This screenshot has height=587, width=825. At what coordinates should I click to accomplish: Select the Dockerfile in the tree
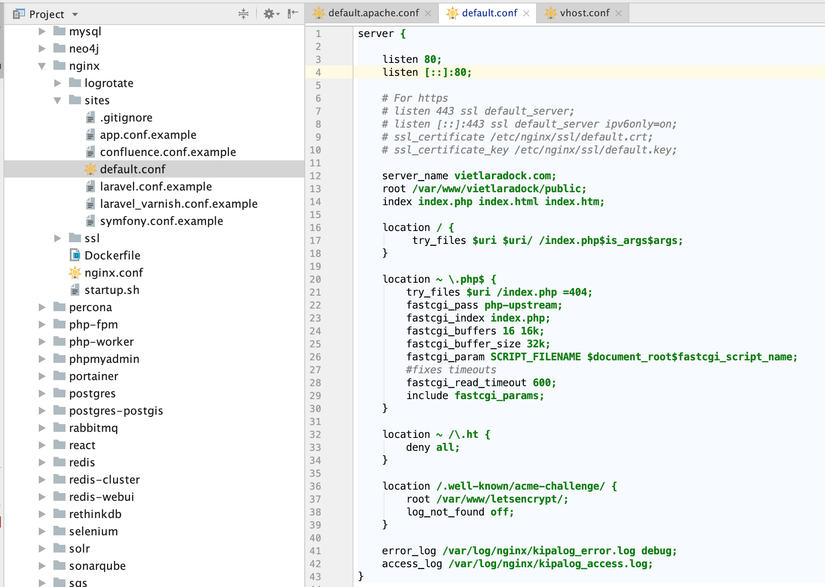pyautogui.click(x=111, y=255)
